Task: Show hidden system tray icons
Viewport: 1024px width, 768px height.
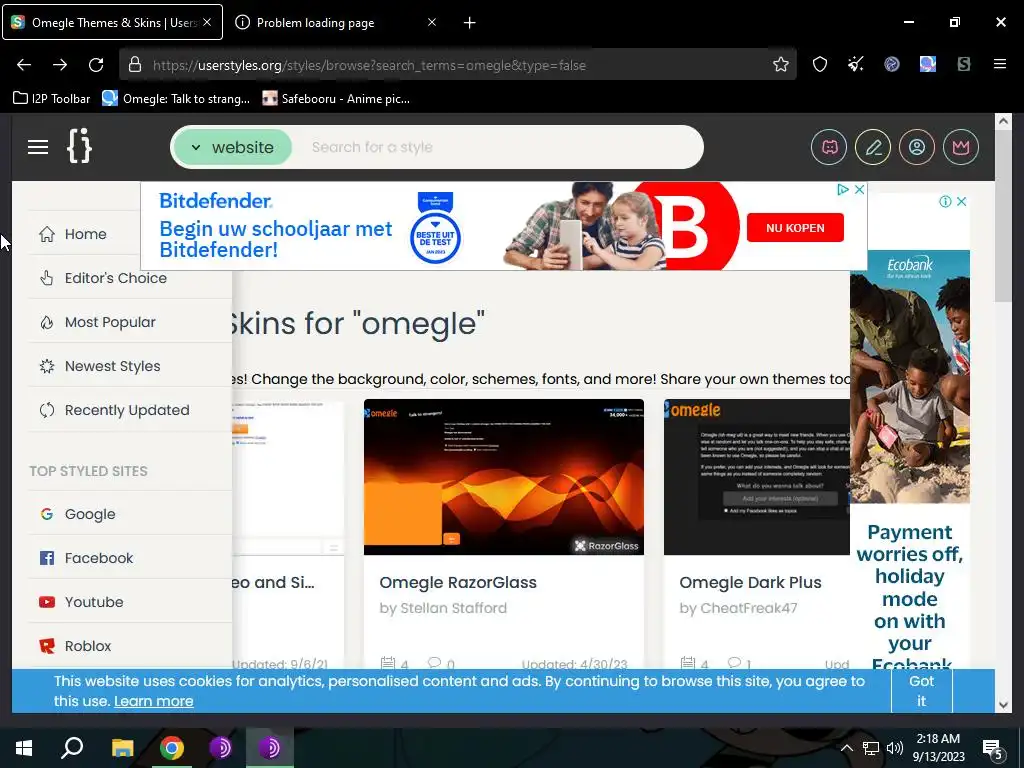Action: 846,748
